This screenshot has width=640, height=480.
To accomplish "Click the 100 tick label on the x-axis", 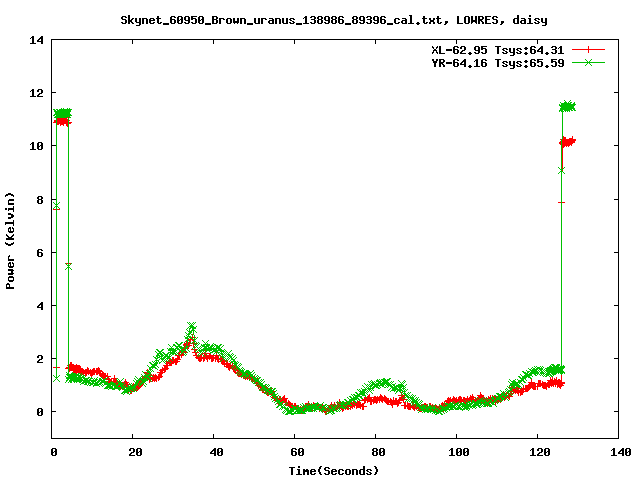I will point(457,453).
